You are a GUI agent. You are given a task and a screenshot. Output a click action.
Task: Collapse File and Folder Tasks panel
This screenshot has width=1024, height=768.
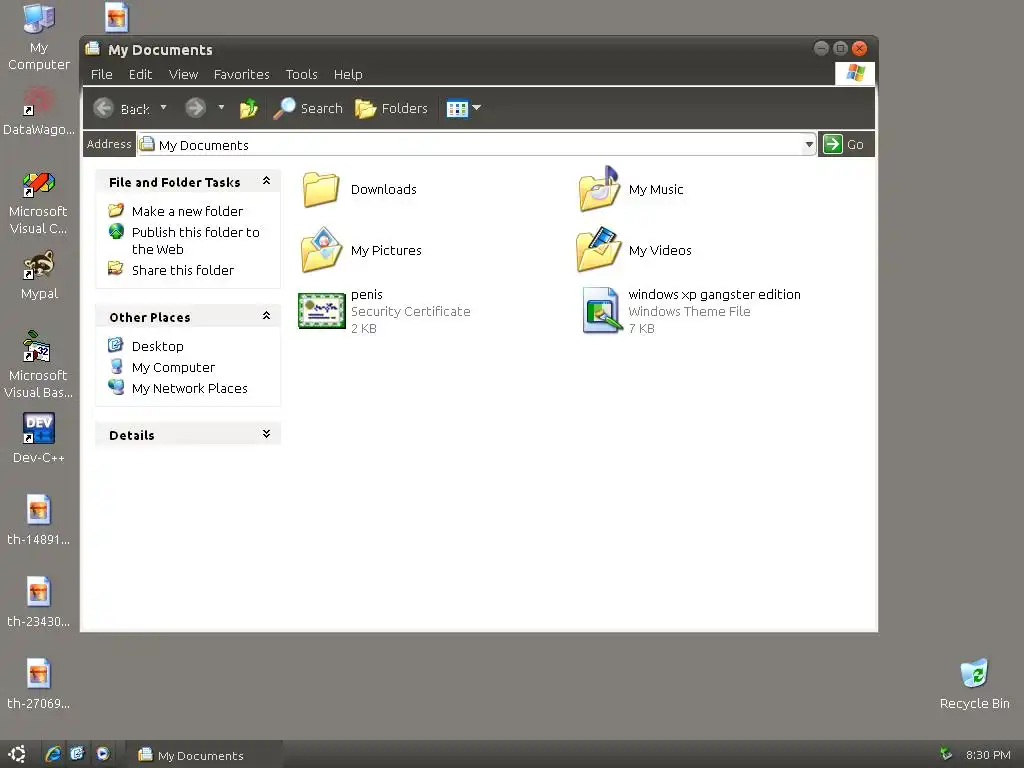[x=266, y=181]
